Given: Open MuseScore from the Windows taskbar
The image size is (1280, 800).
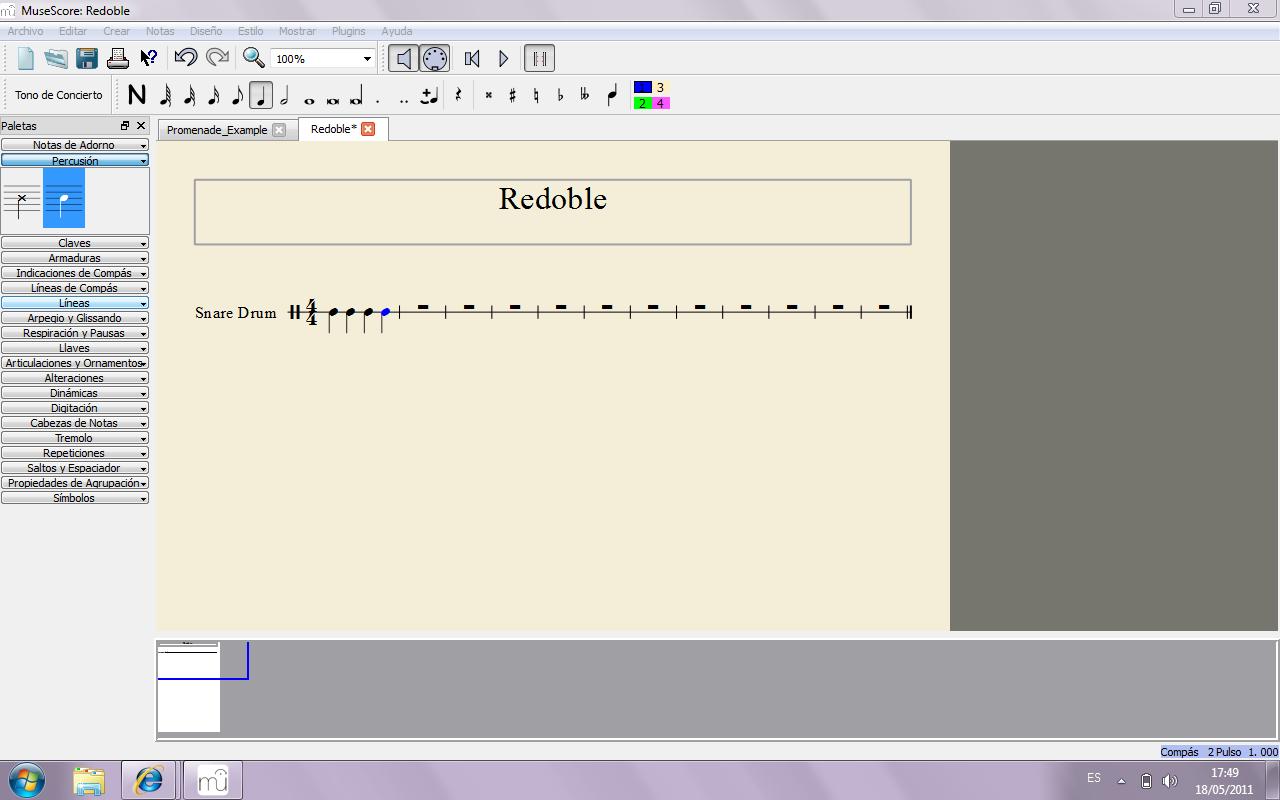Looking at the screenshot, I should (x=210, y=778).
